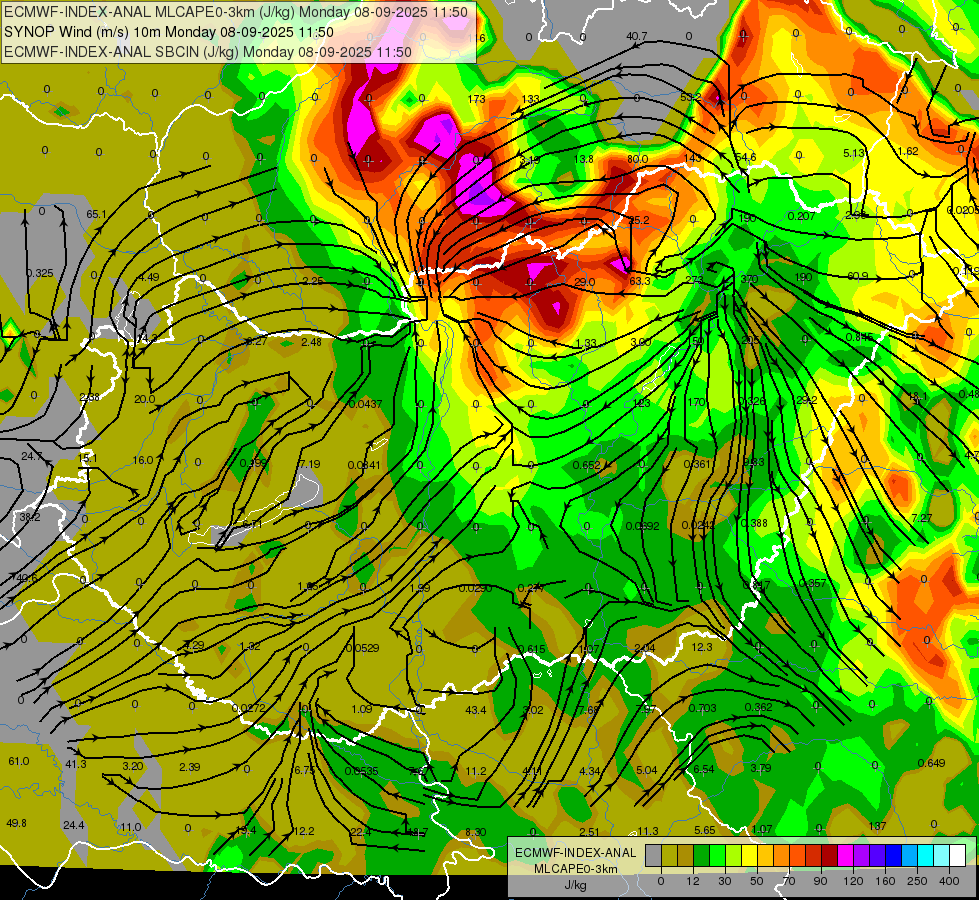
Task: Select legend scale value 160
Action: click(x=885, y=881)
